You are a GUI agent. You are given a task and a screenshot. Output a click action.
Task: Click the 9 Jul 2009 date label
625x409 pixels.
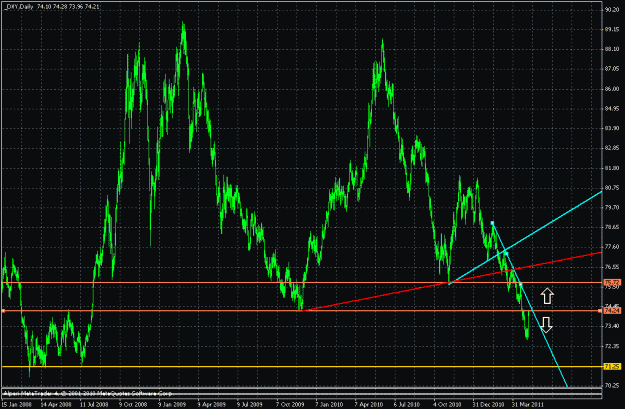[x=251, y=404]
